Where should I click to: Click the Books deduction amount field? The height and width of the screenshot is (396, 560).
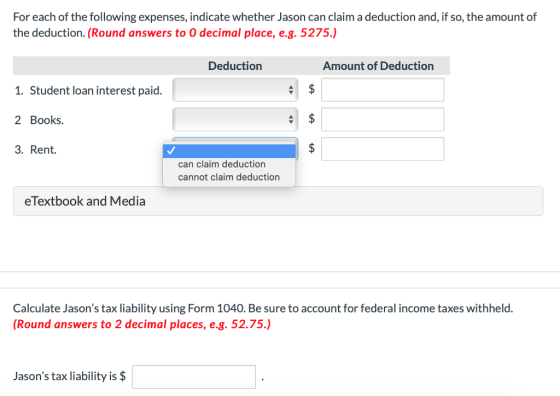(382, 119)
